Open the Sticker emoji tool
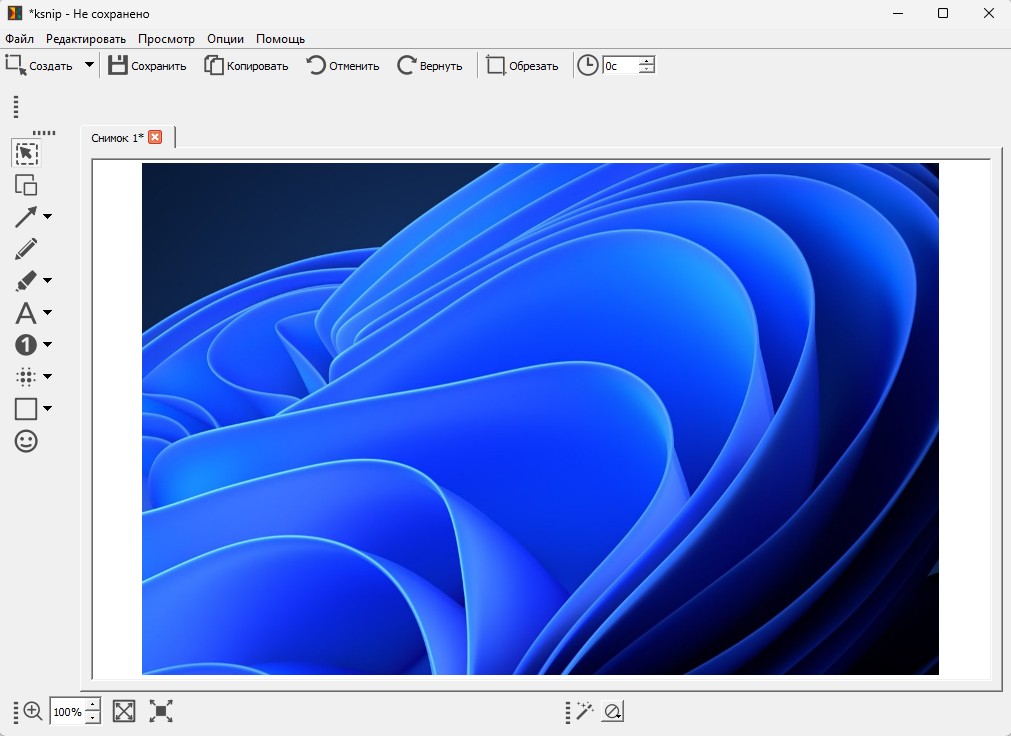 click(26, 441)
